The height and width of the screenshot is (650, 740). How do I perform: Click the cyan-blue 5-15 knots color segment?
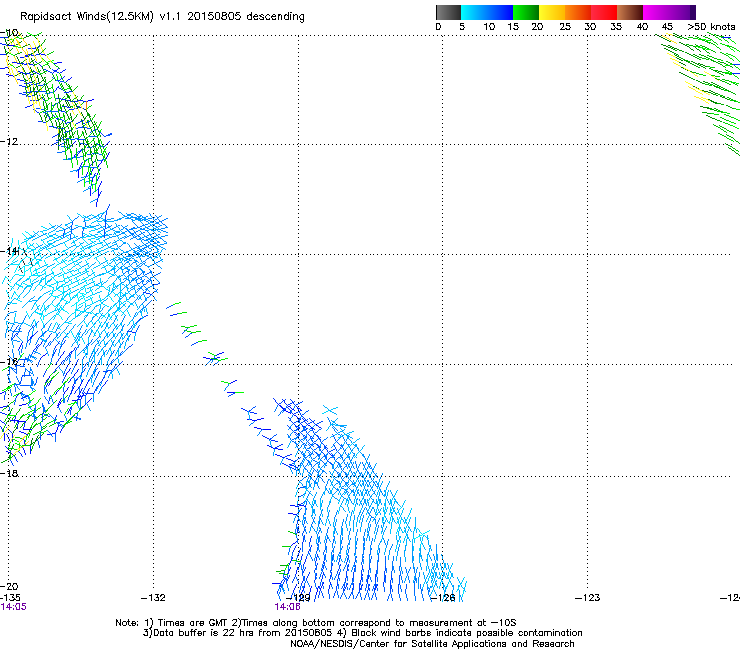(487, 12)
